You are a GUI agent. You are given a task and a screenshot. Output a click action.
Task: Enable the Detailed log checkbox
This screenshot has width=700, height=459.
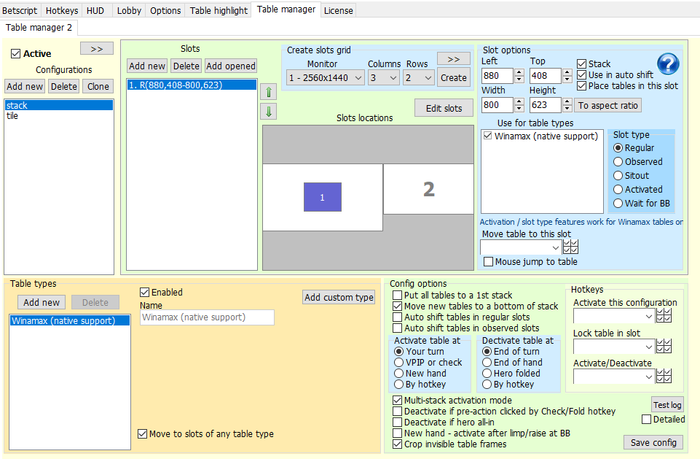coord(646,419)
